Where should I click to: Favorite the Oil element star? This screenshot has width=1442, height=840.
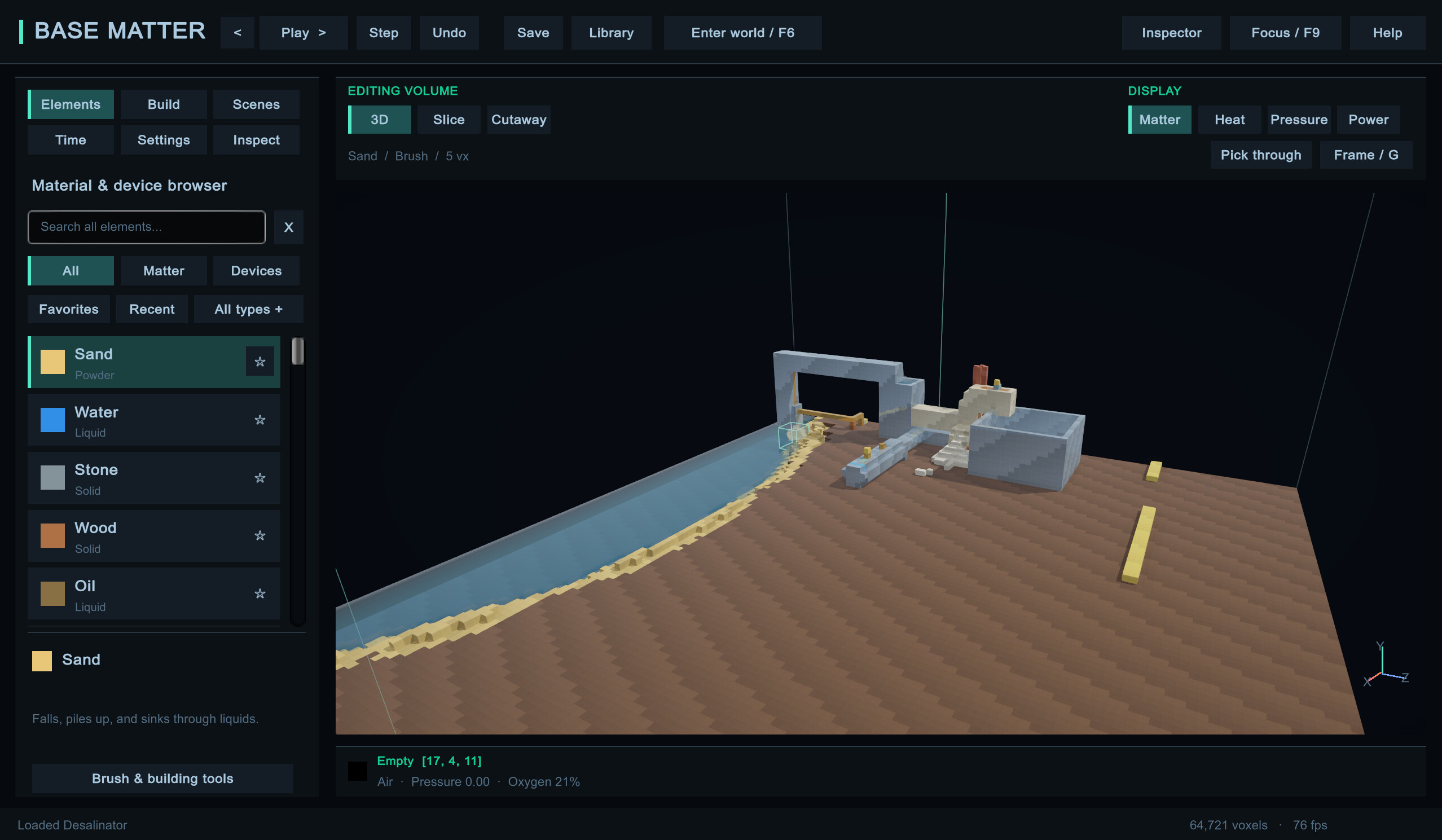[260, 594]
